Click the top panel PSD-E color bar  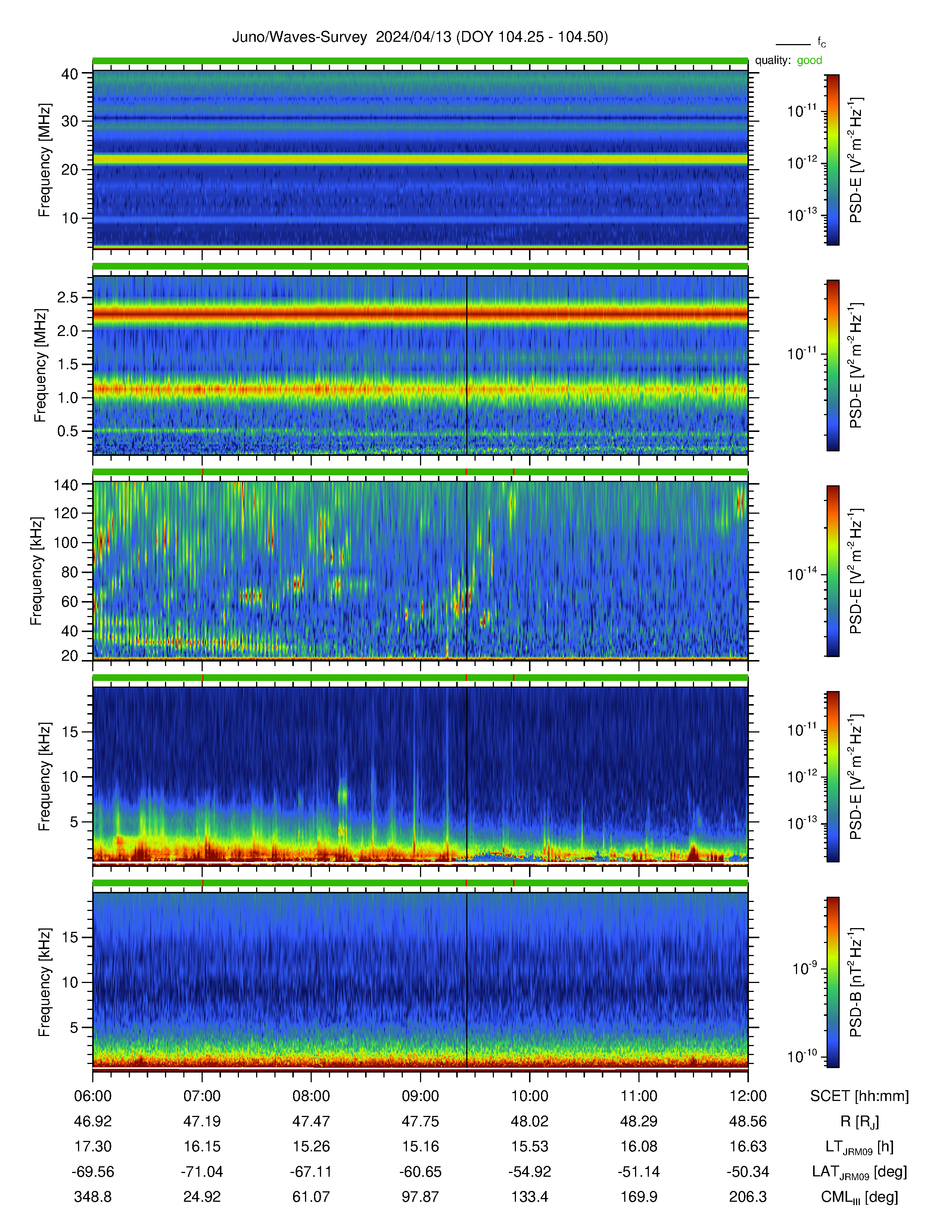point(833,160)
